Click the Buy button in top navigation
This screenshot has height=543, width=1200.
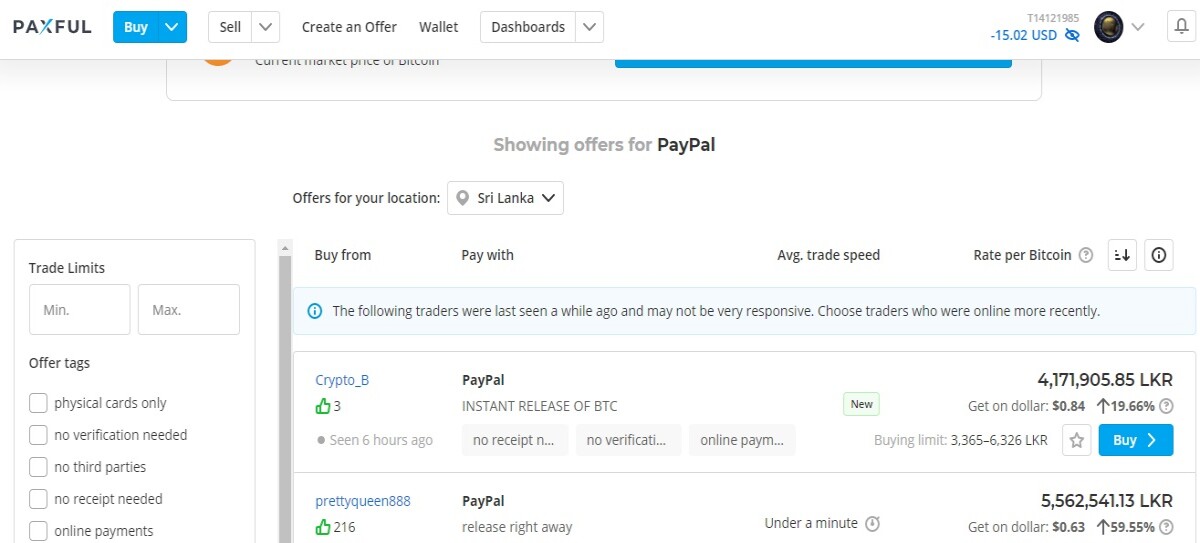[x=136, y=27]
